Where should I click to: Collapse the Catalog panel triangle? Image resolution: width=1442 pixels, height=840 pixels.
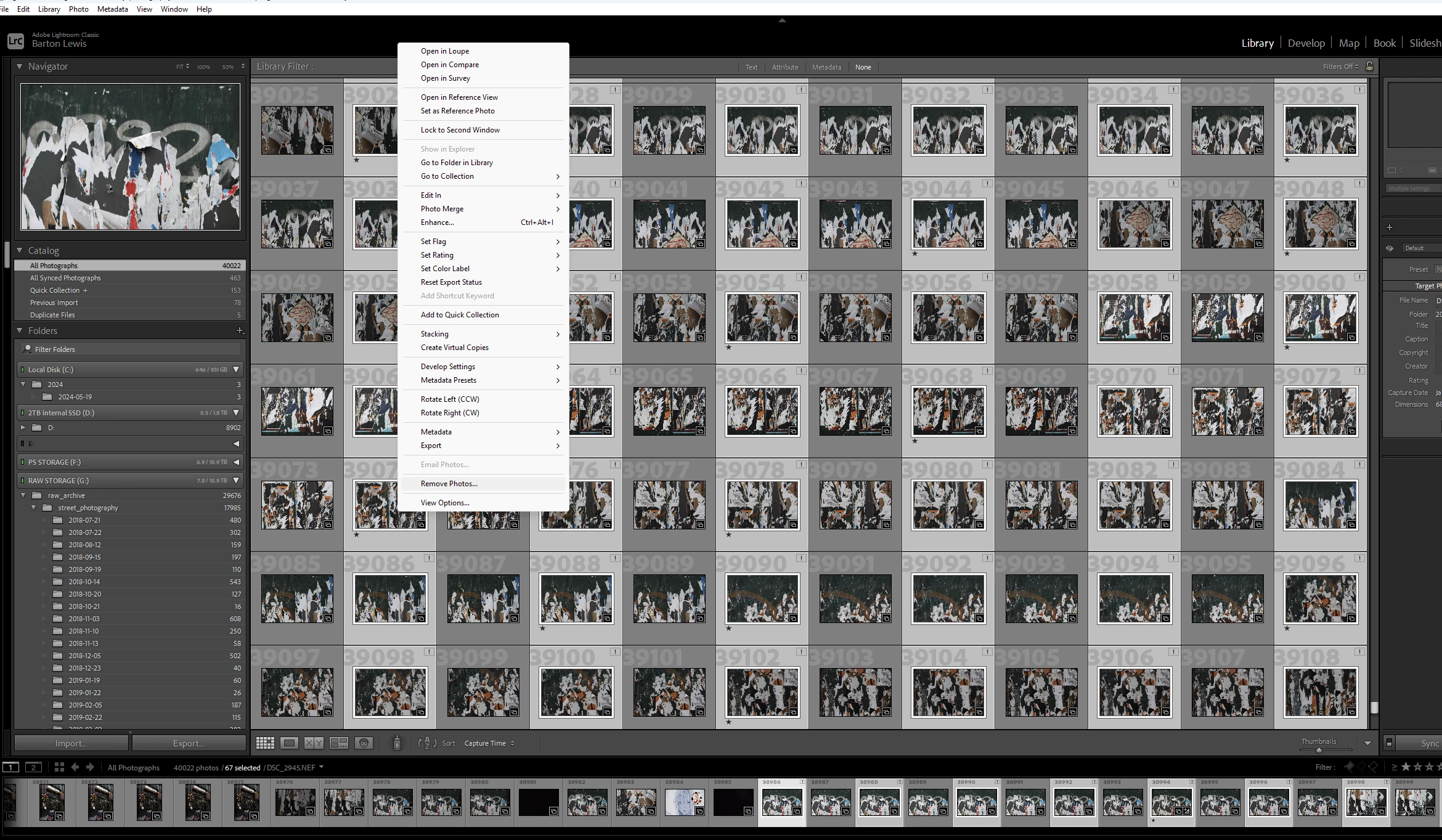click(x=20, y=251)
